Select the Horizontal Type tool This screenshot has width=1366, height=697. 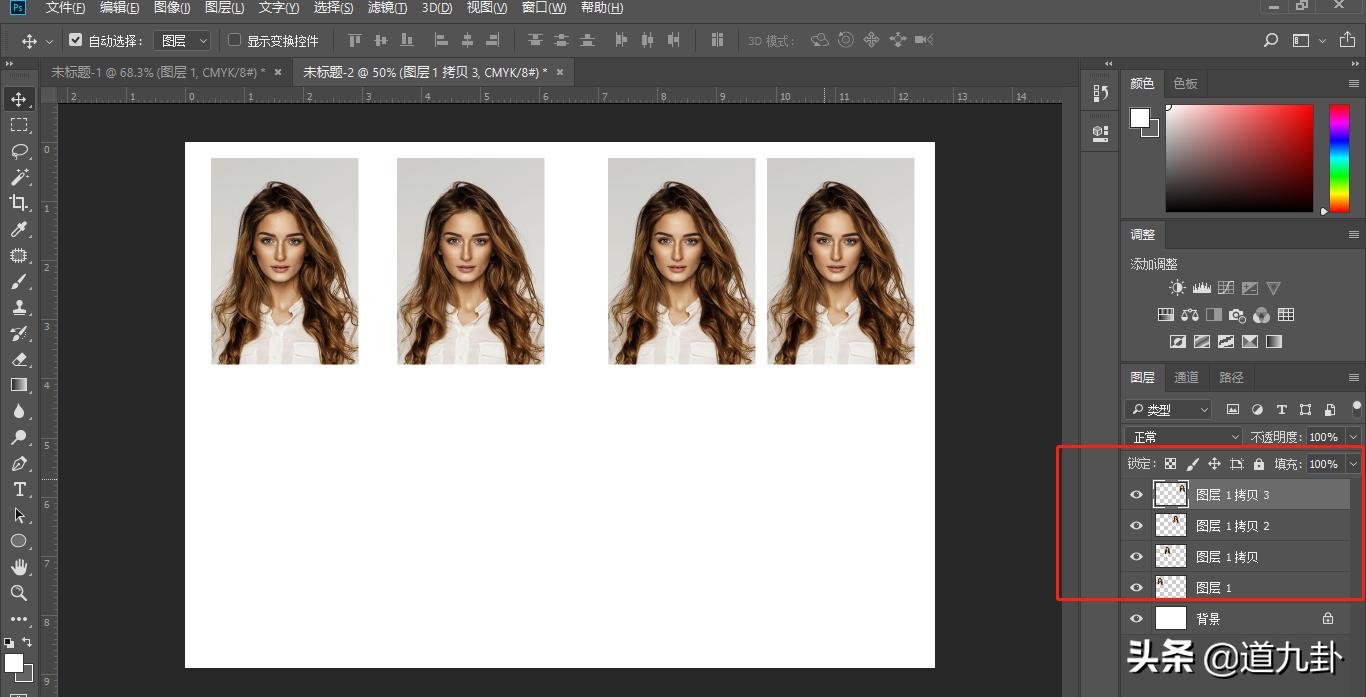[x=19, y=489]
